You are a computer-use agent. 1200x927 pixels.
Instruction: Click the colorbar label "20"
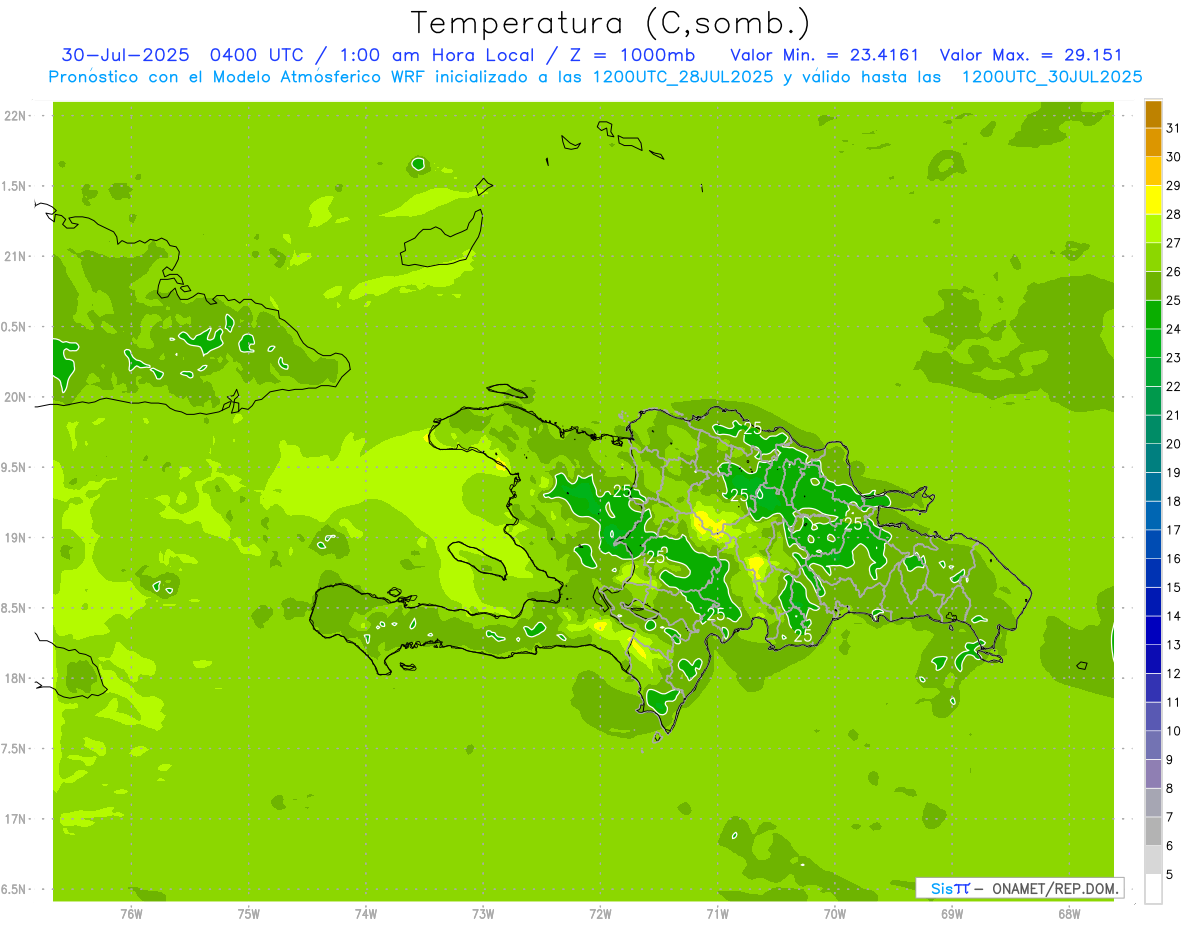pos(1173,444)
